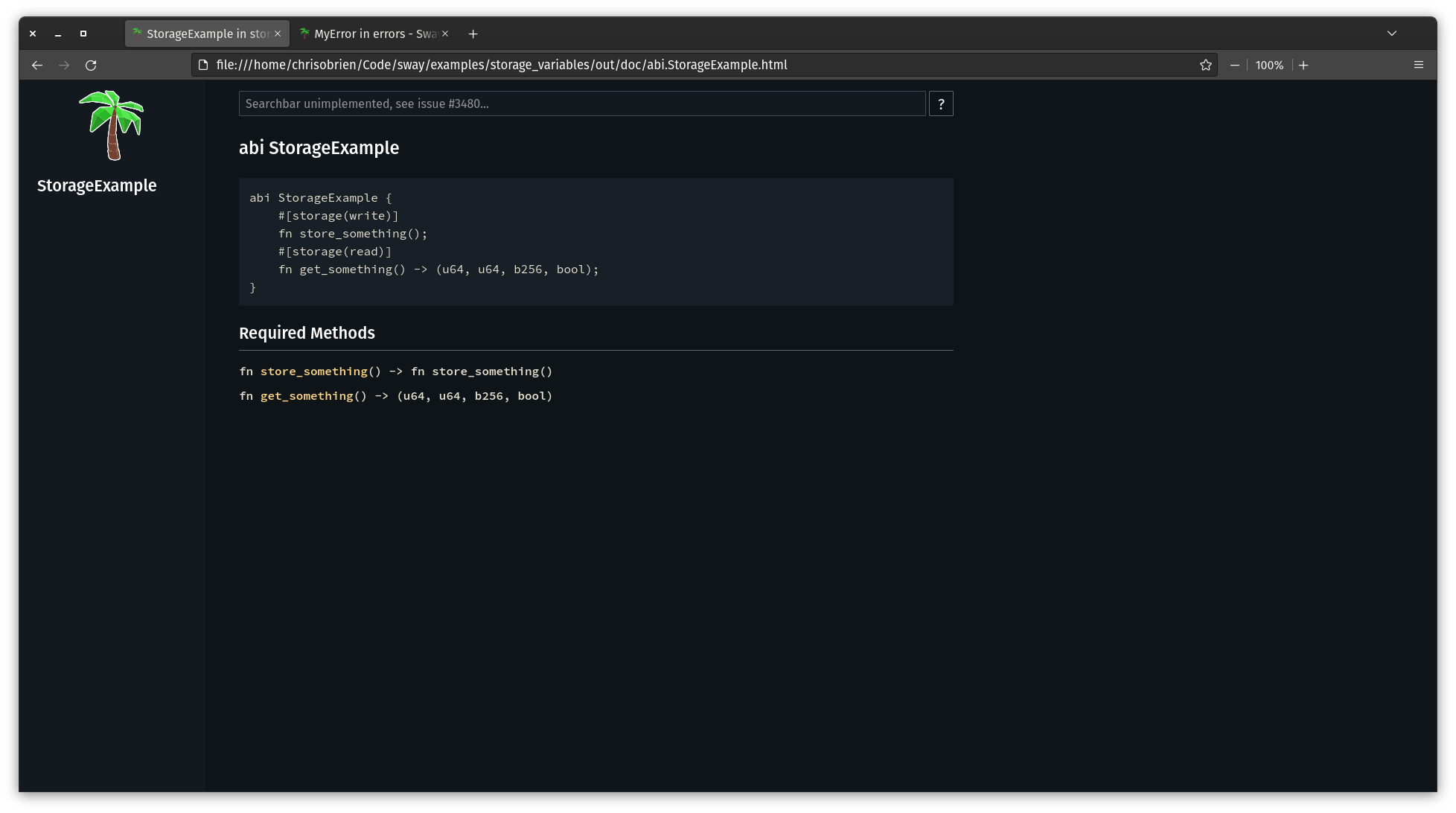
Task: Follow the get_something method link
Action: point(307,396)
